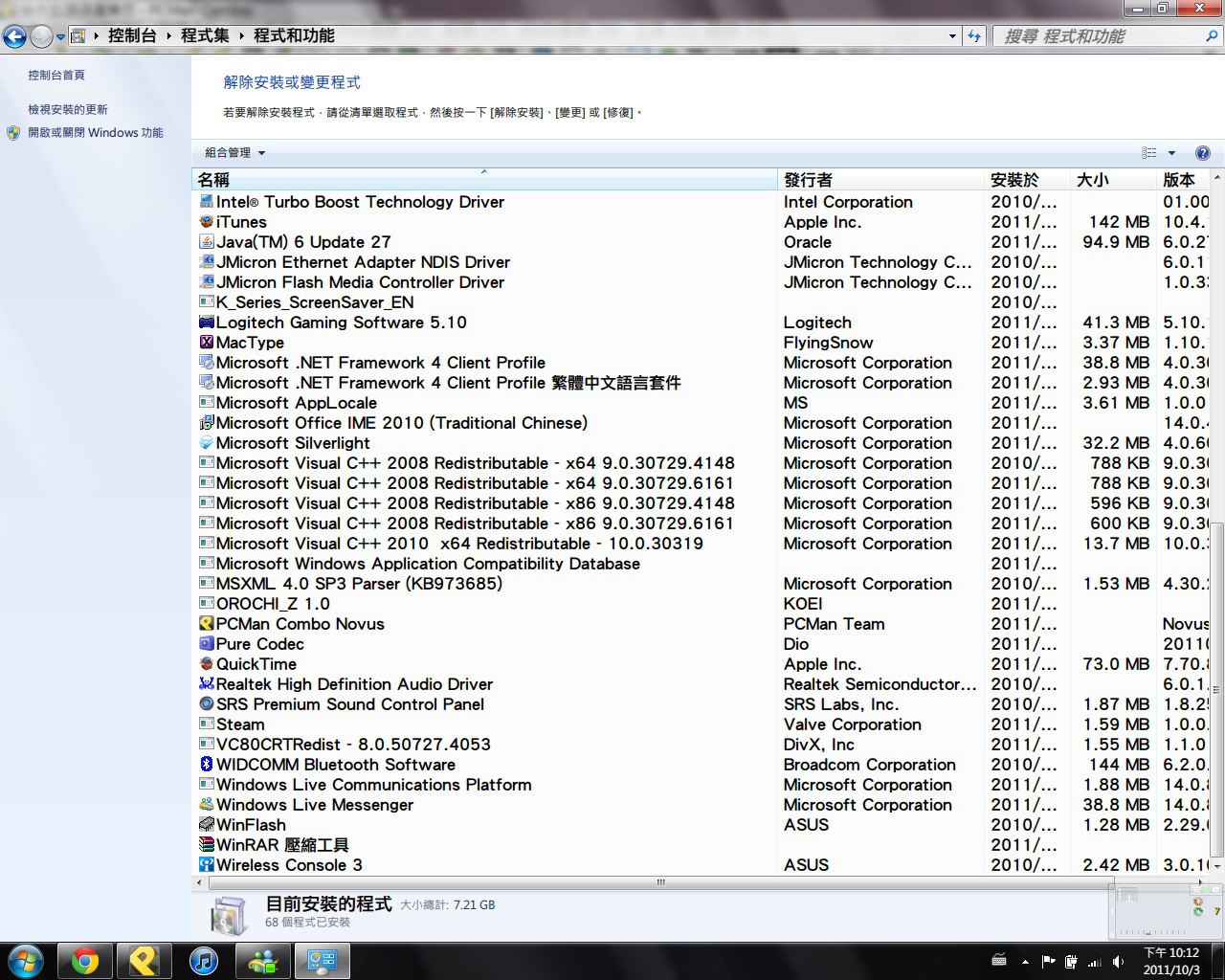Image resolution: width=1225 pixels, height=980 pixels.
Task: Click the Microsoft Silverlight icon
Action: [206, 443]
